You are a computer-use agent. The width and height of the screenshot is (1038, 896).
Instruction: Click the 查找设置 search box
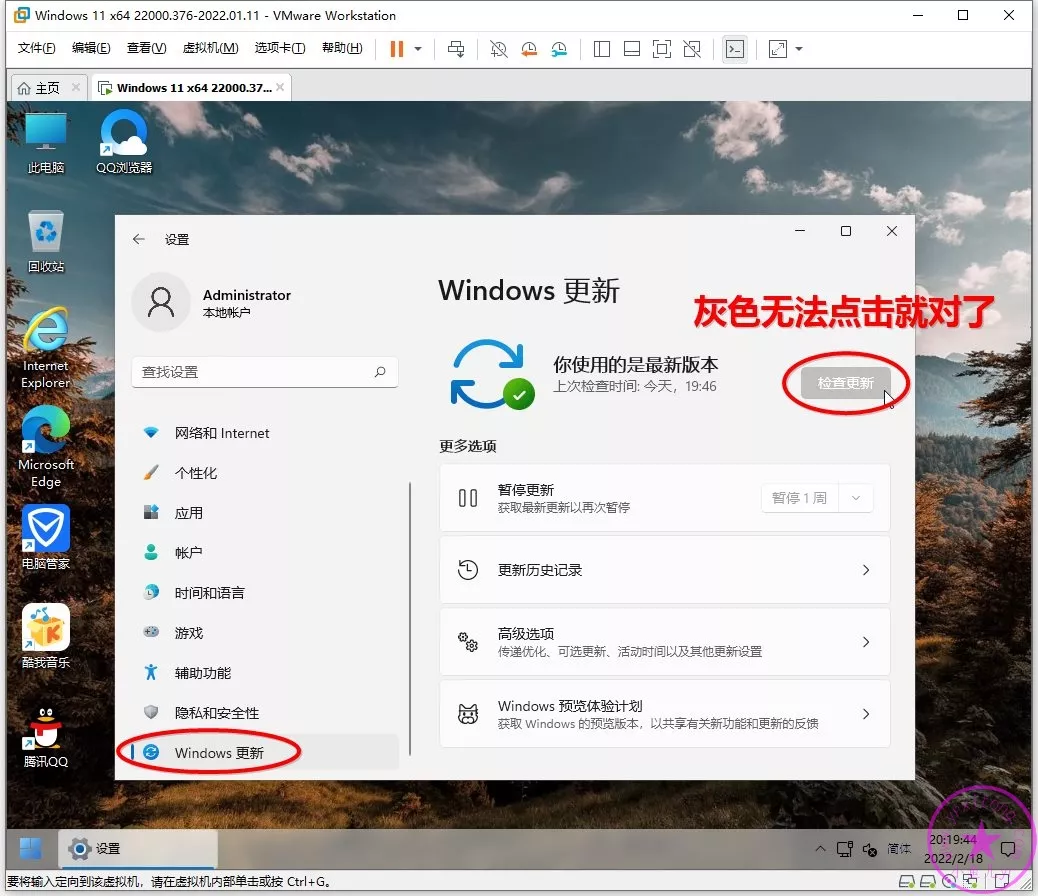[x=264, y=372]
